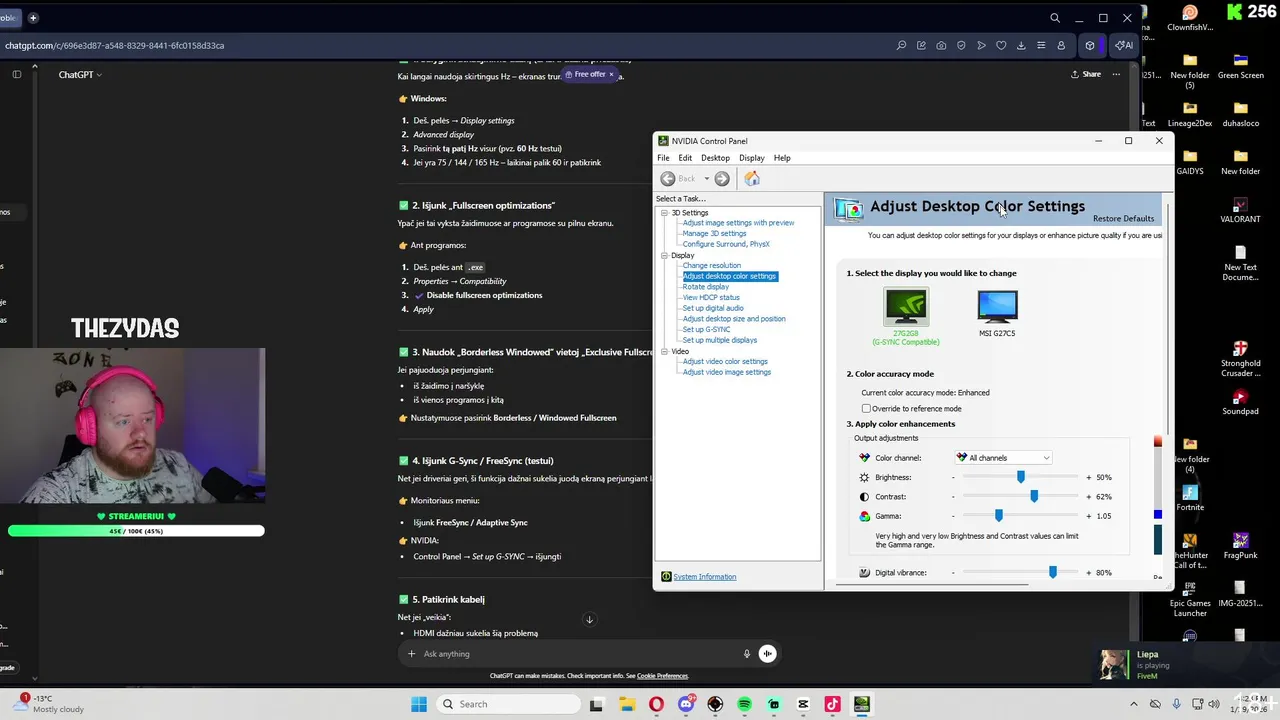Click the Brightness slider handle

[1021, 477]
